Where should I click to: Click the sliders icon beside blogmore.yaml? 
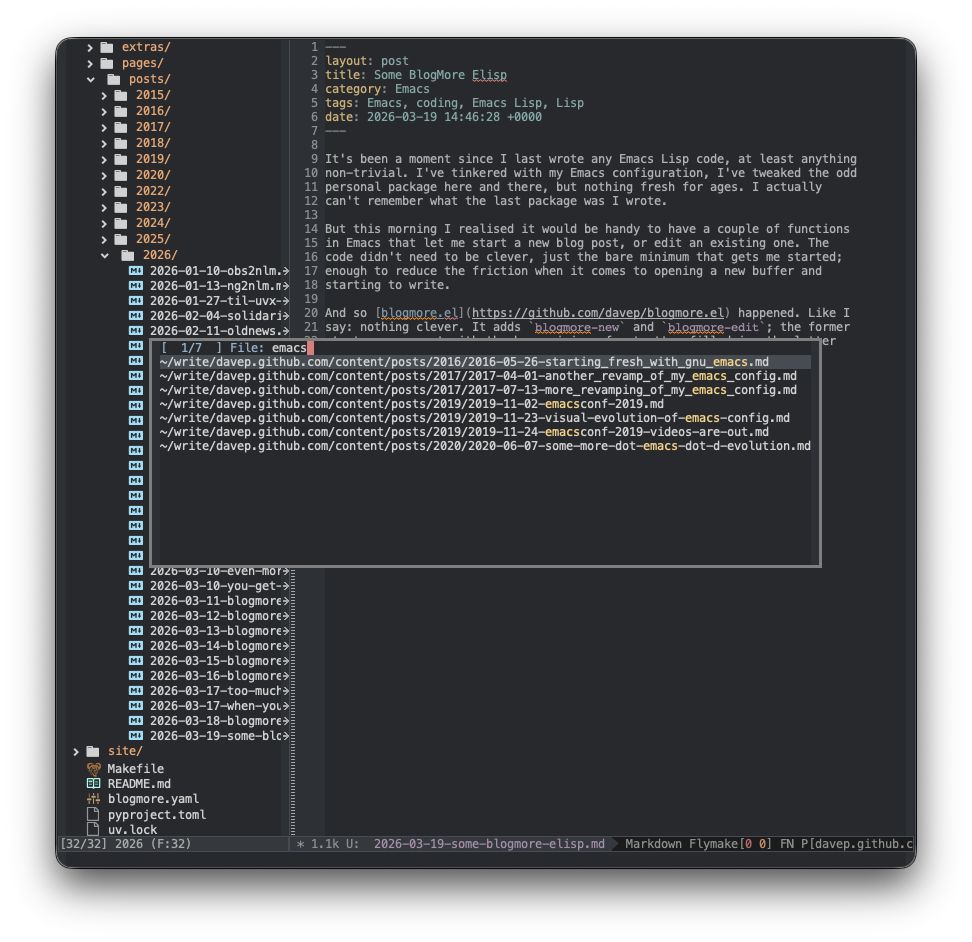[x=94, y=798]
